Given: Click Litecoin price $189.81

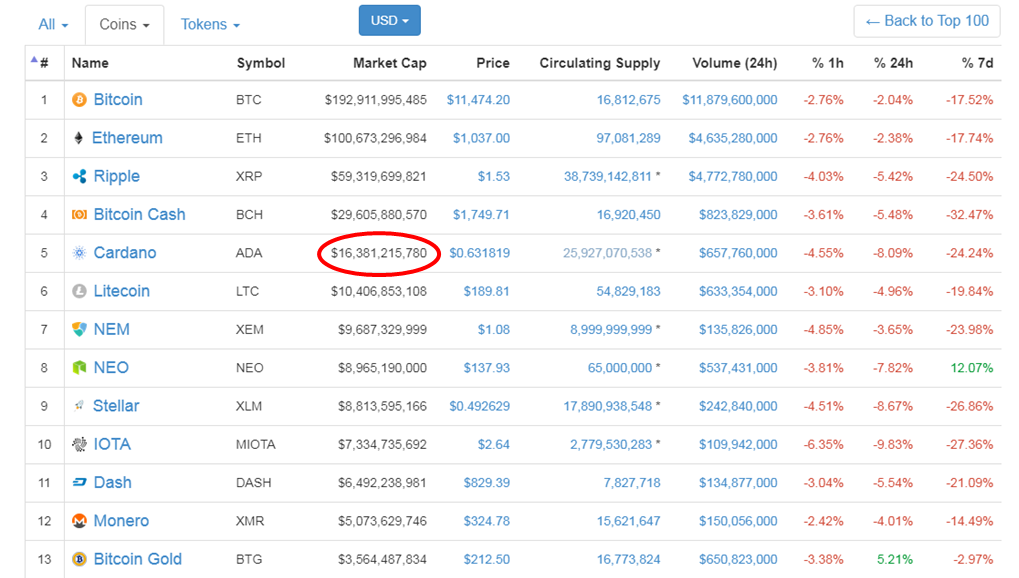Looking at the screenshot, I should 487,291.
